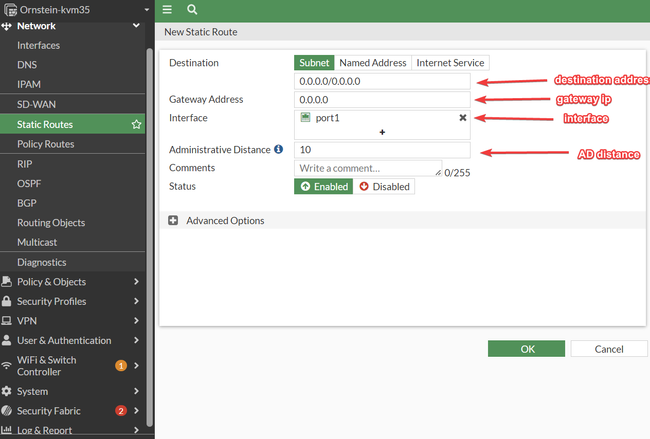The image size is (650, 439).
Task: Click the WiFi & Switch Controller notification badge
Action: pos(121,366)
